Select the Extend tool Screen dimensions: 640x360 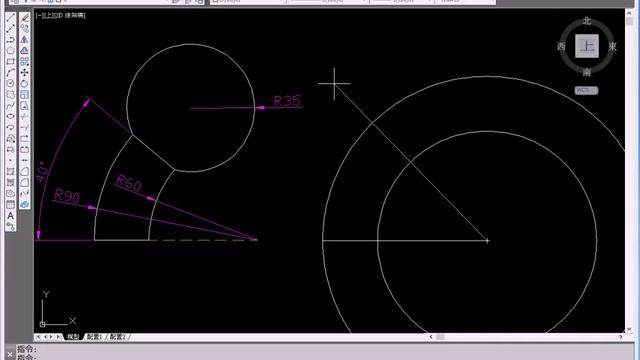[x=24, y=127]
